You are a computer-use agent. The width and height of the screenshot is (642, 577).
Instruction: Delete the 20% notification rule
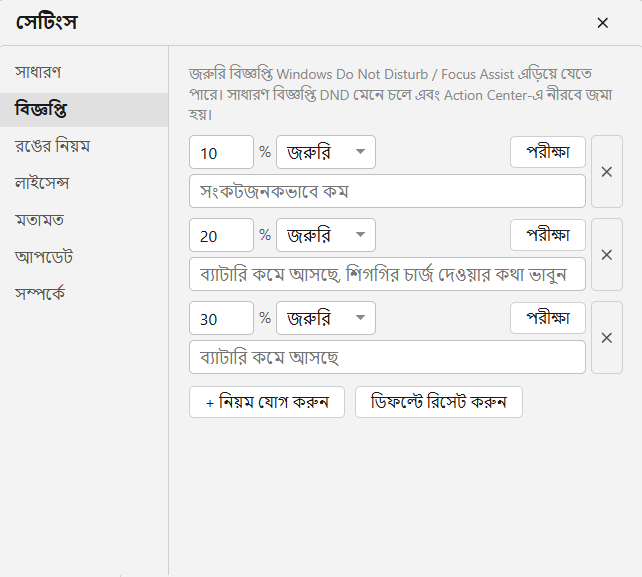pyautogui.click(x=607, y=255)
